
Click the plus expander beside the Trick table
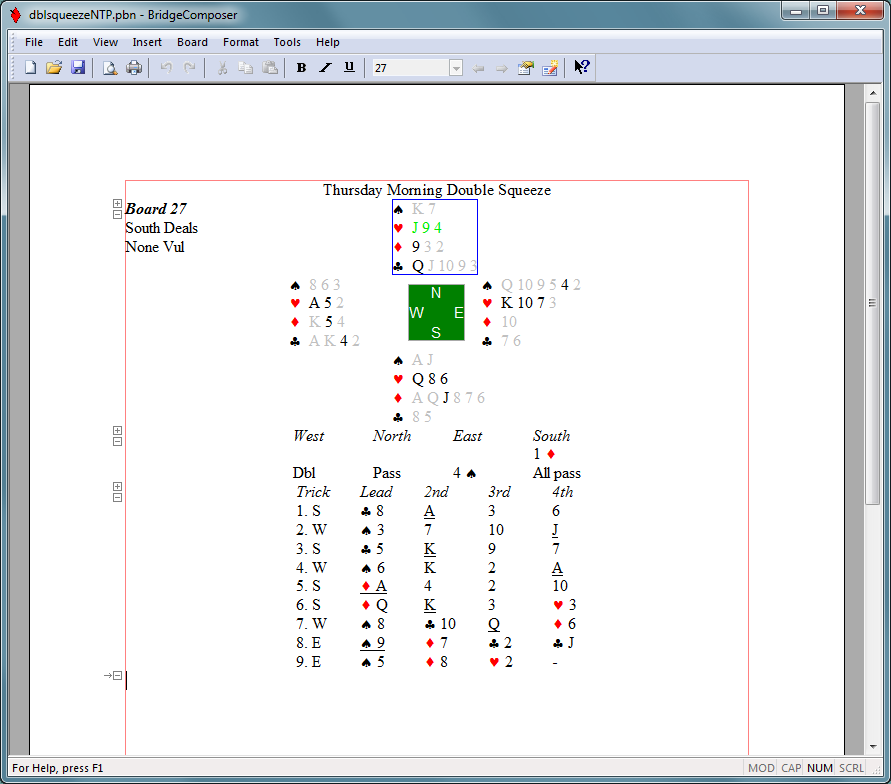tap(117, 486)
